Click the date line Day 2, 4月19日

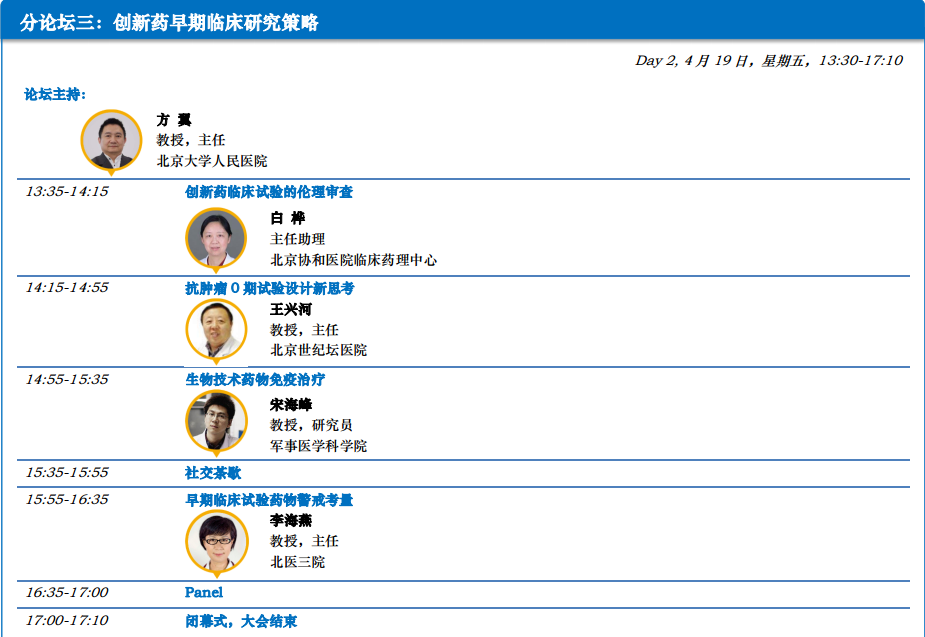pos(769,60)
